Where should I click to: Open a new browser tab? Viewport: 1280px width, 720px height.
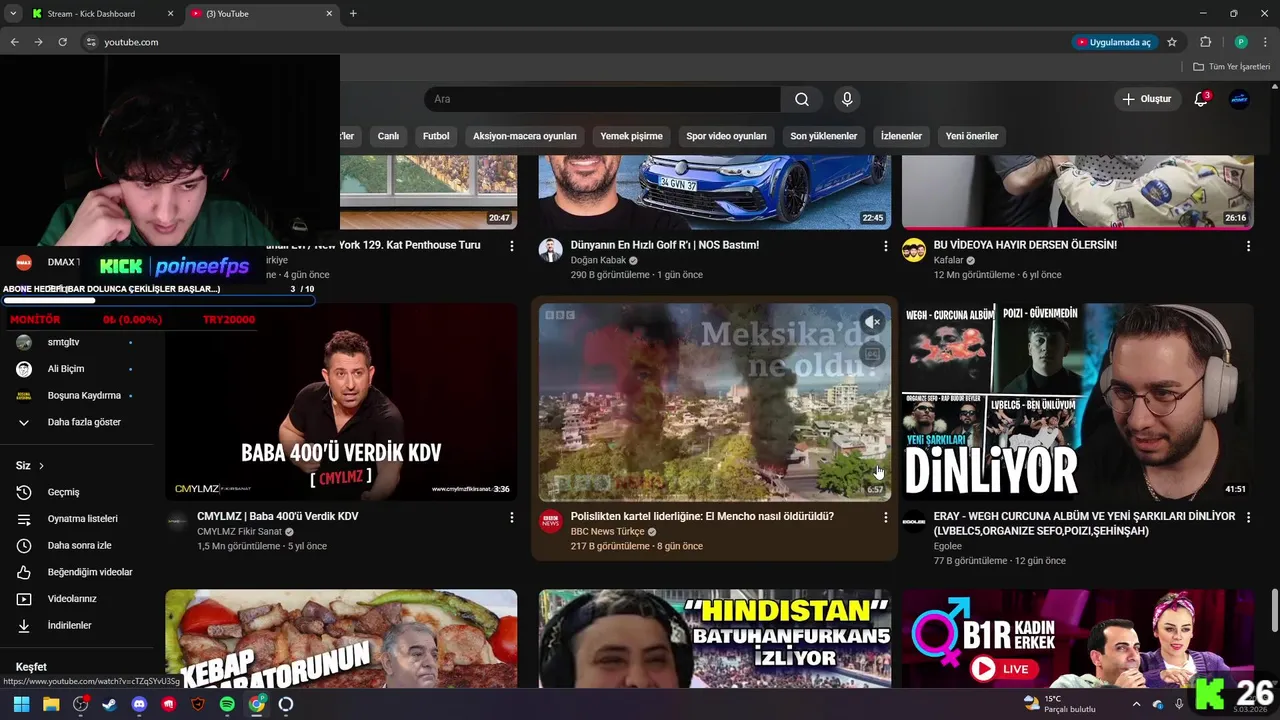point(353,14)
